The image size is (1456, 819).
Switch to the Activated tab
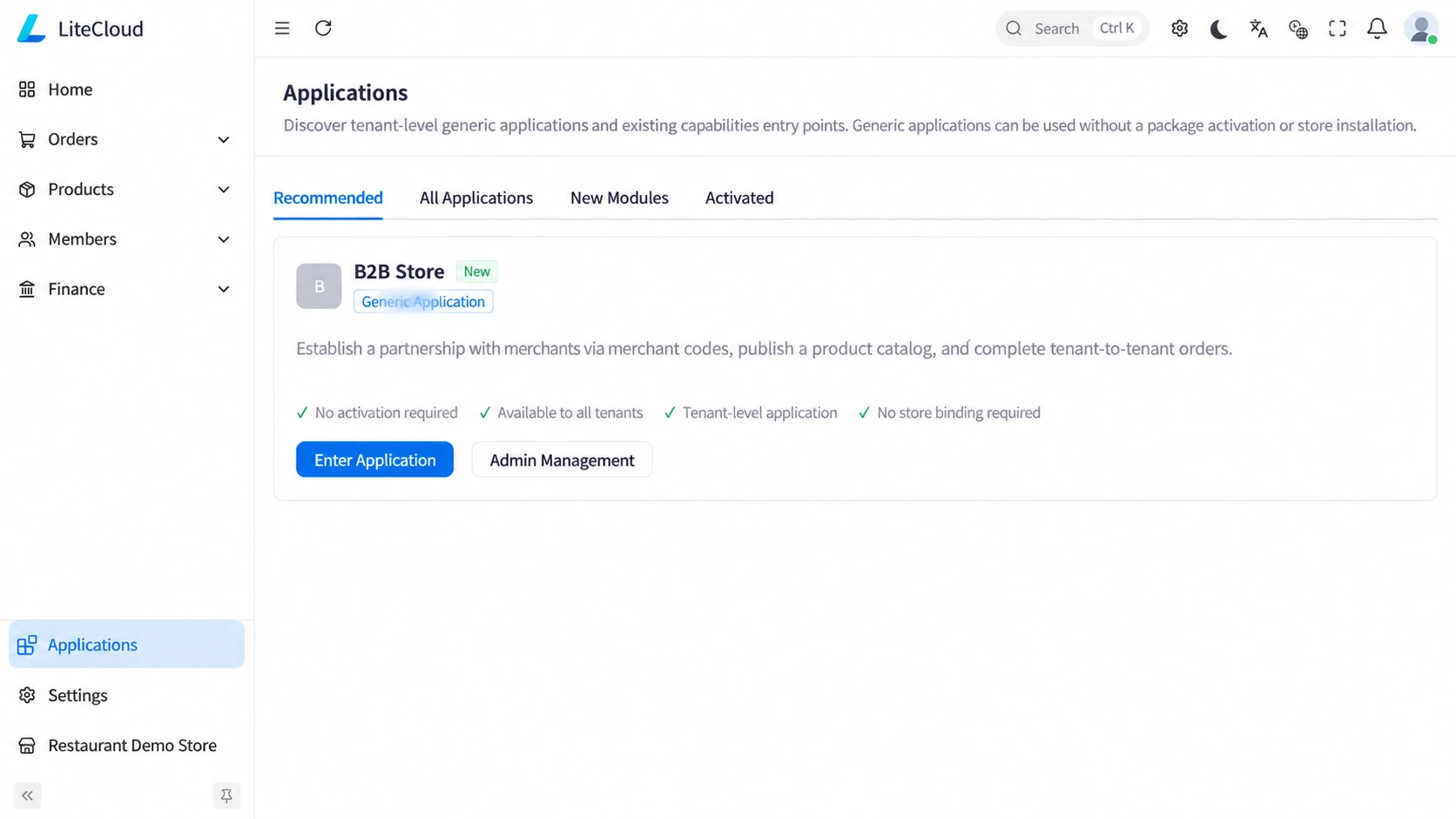[739, 198]
